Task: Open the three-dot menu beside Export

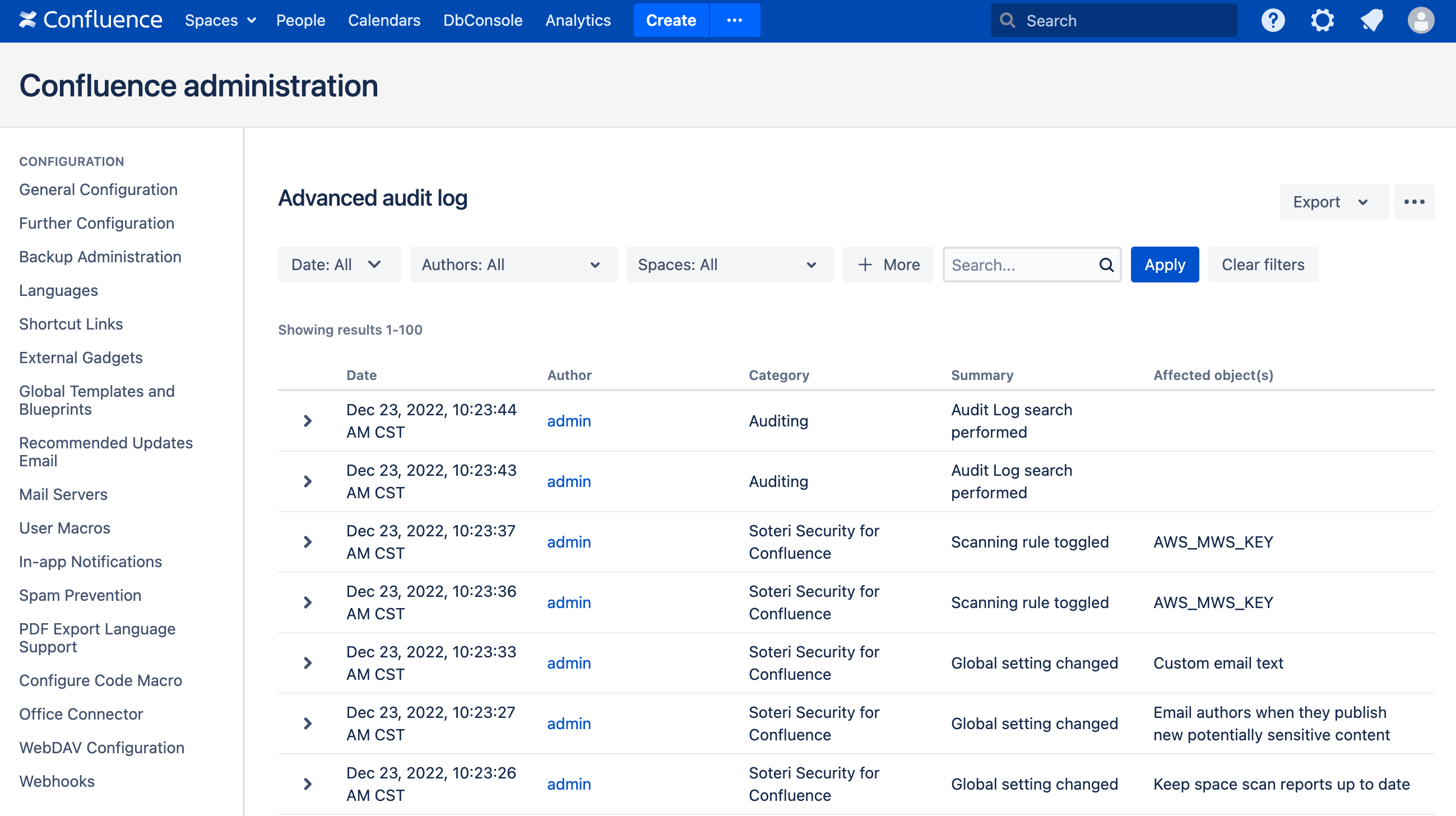Action: [1413, 202]
